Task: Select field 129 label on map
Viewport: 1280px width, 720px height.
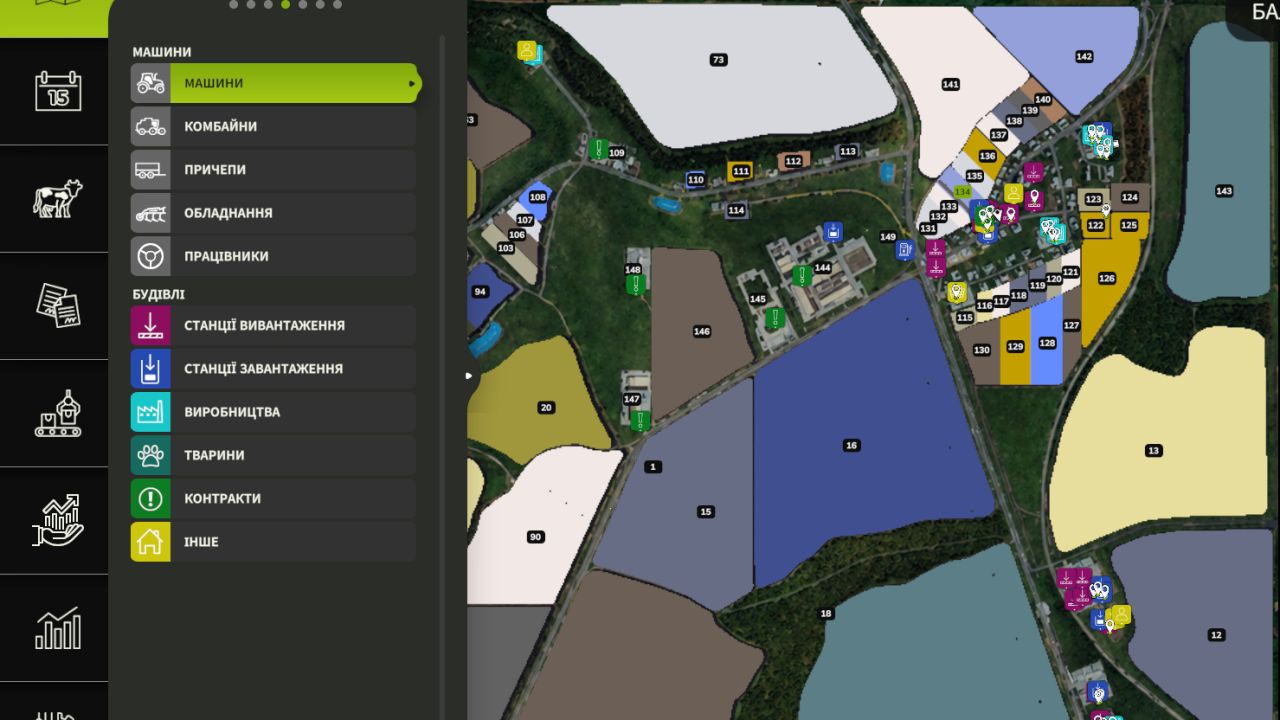Action: point(1015,347)
